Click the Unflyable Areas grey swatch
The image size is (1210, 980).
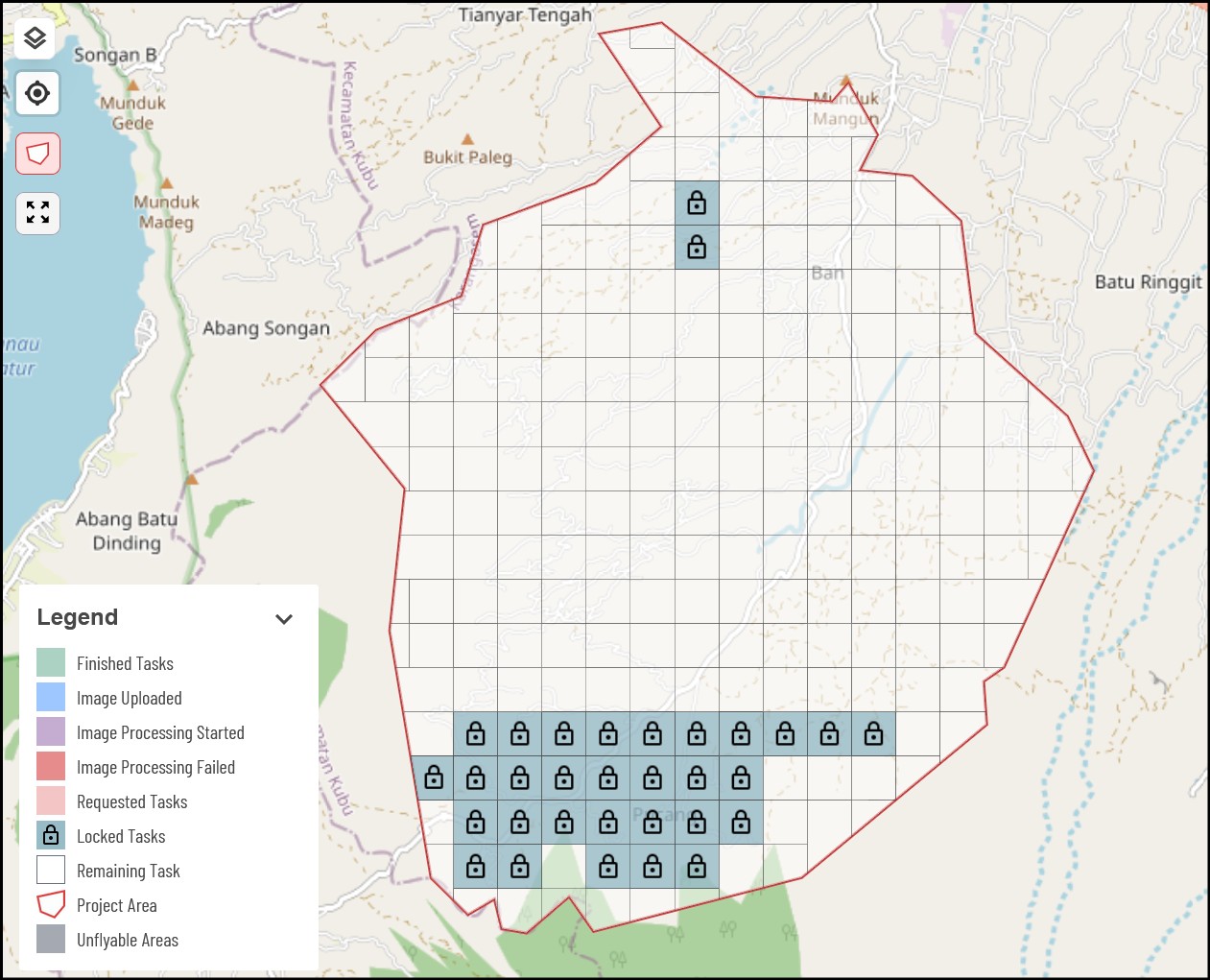pyautogui.click(x=51, y=940)
